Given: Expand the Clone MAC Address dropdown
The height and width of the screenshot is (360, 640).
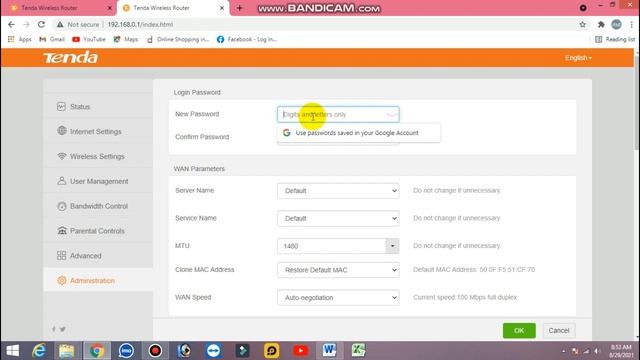Looking at the screenshot, I should [338, 270].
